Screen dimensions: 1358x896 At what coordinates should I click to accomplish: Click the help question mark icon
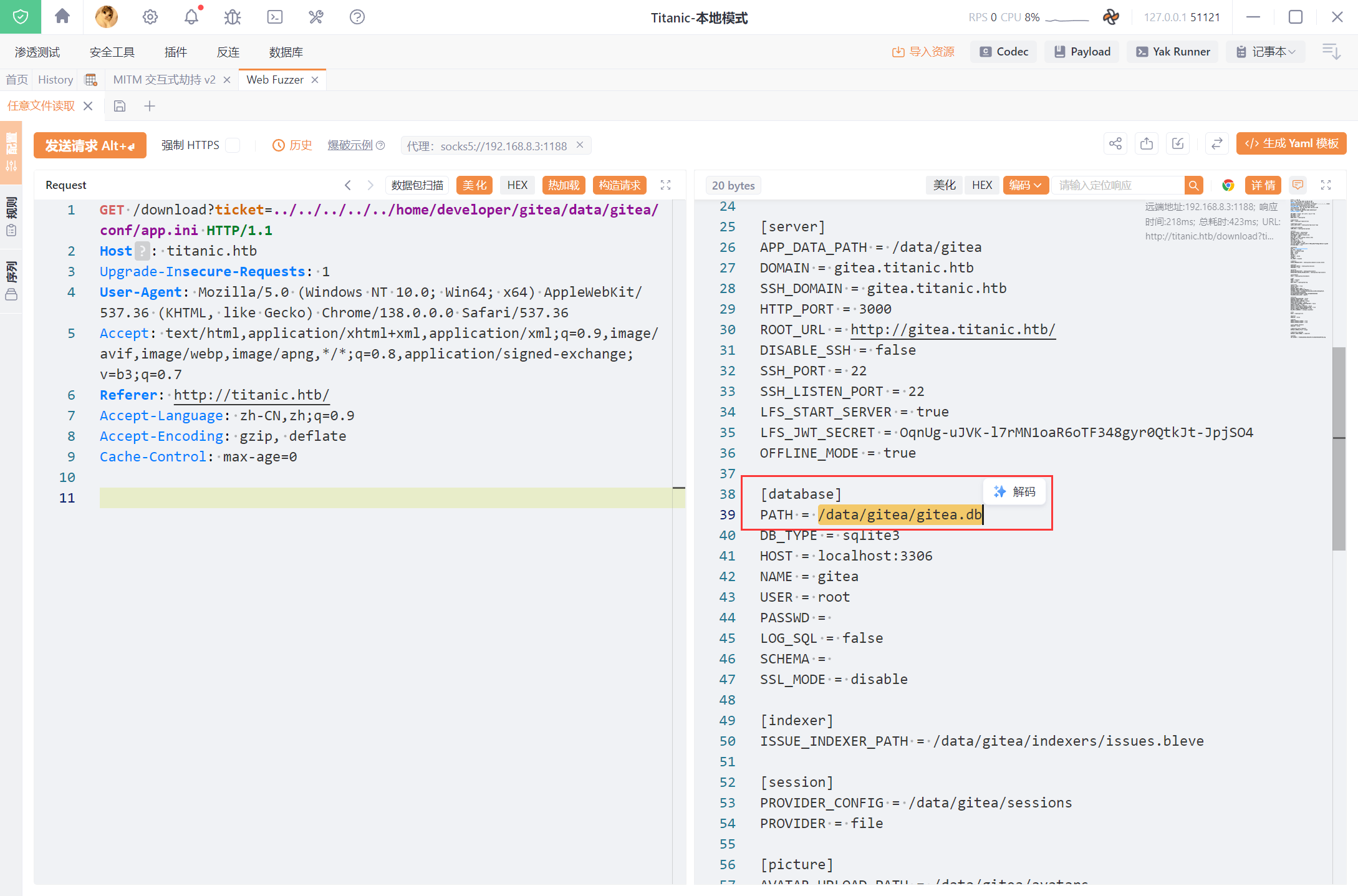(x=357, y=17)
